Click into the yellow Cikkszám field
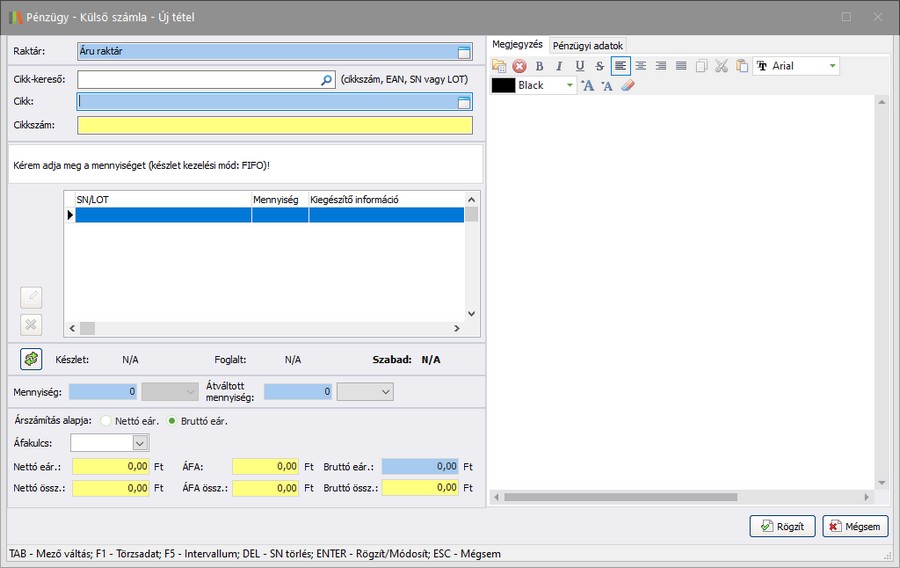The width and height of the screenshot is (900, 568). (274, 125)
